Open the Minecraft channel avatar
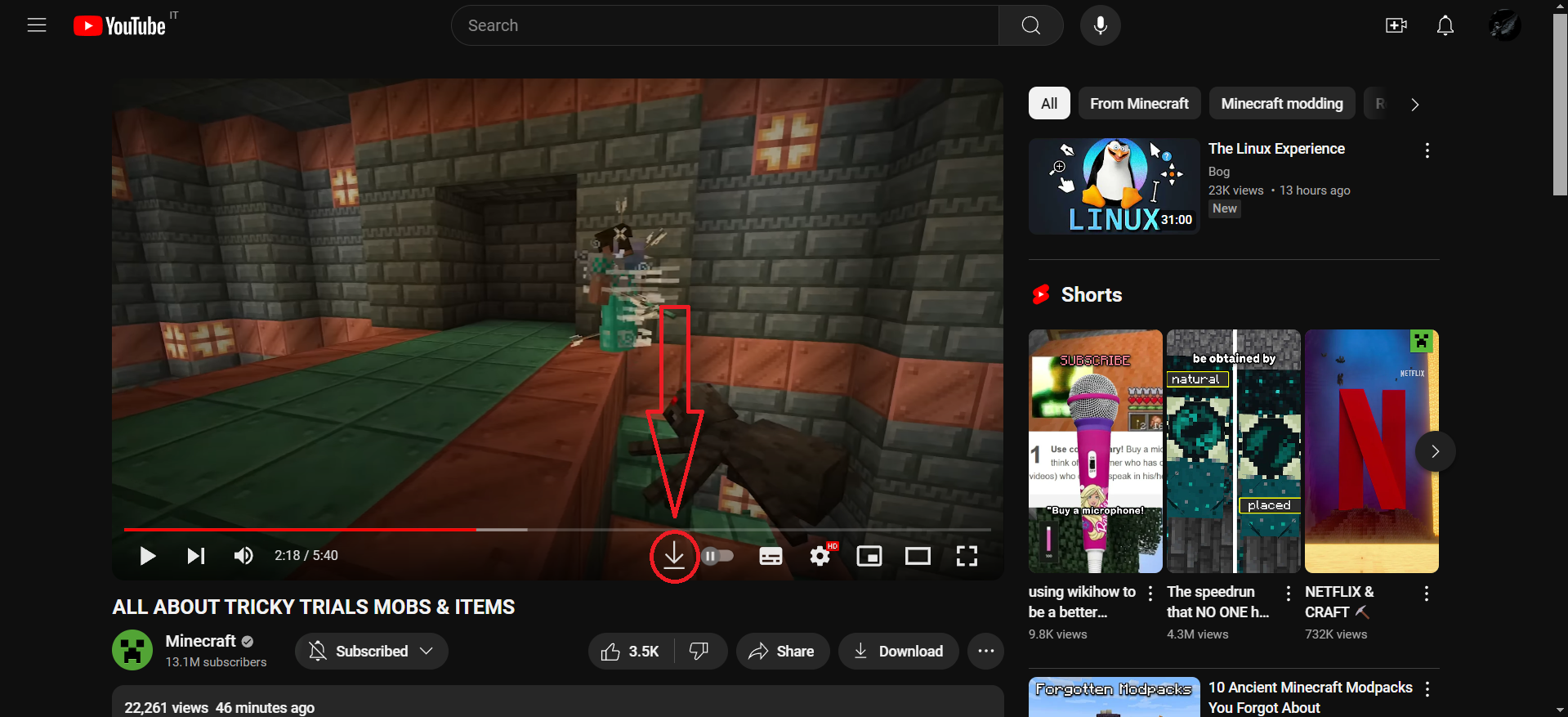This screenshot has width=1568, height=717. (x=132, y=650)
